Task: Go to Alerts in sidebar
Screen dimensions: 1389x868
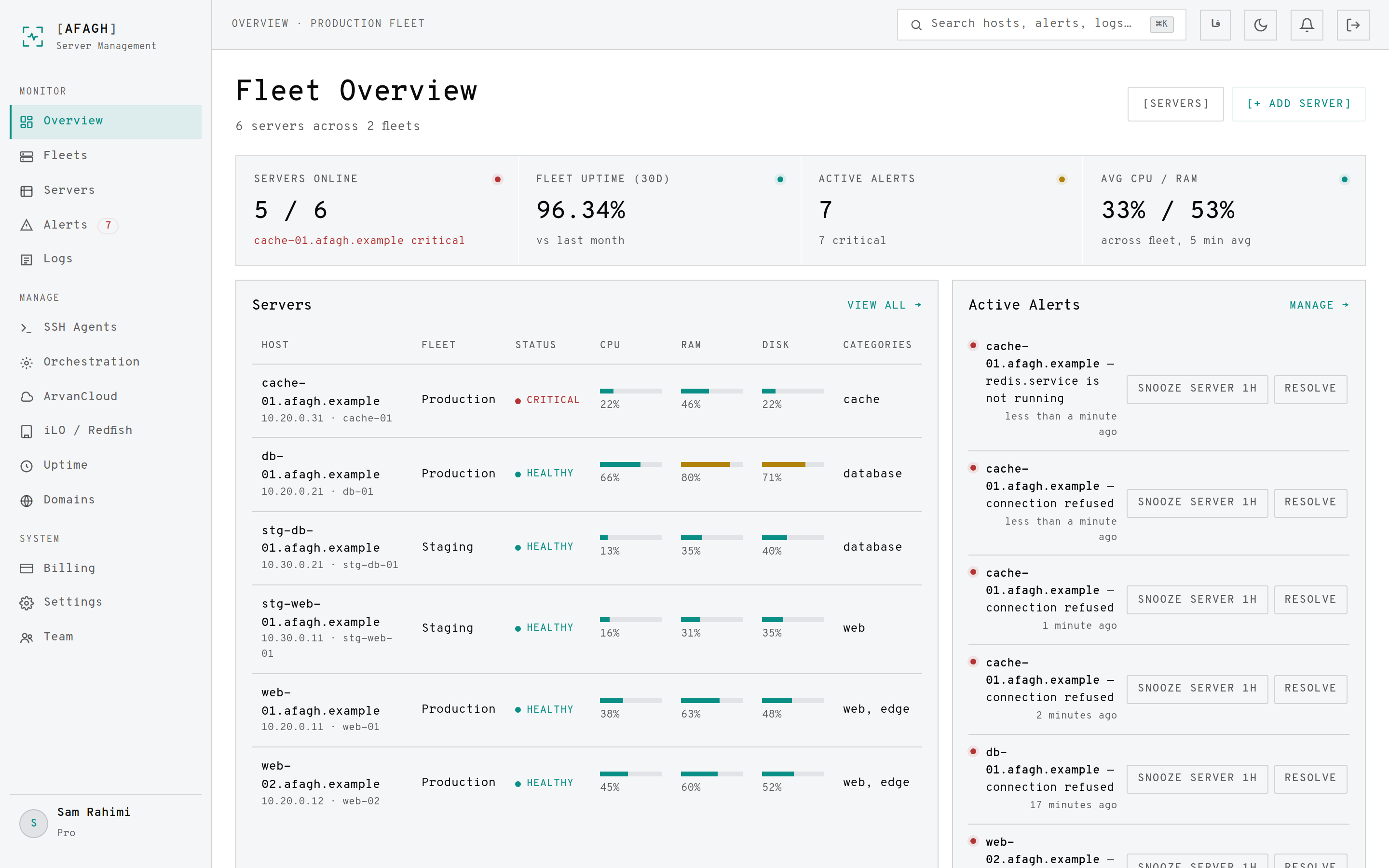Action: coord(106,225)
